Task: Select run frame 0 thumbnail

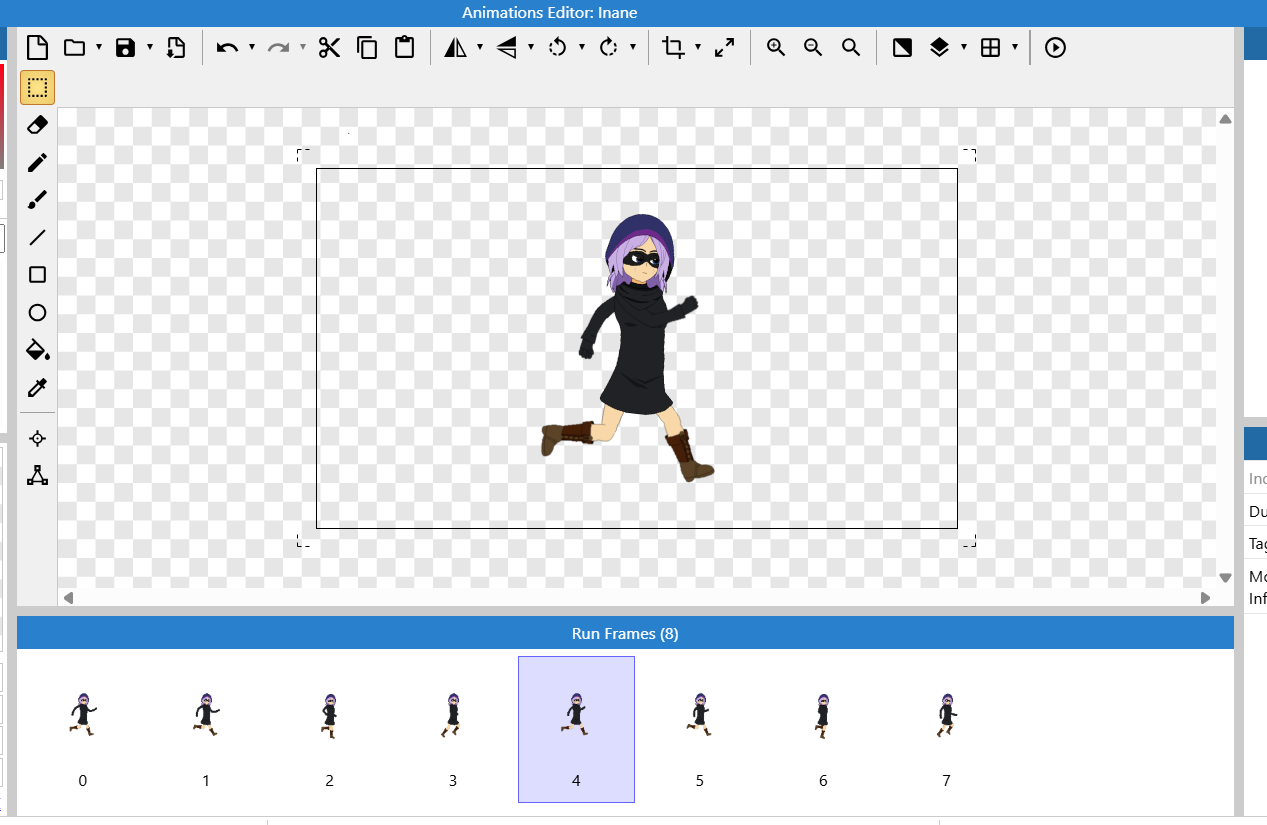Action: [82, 729]
